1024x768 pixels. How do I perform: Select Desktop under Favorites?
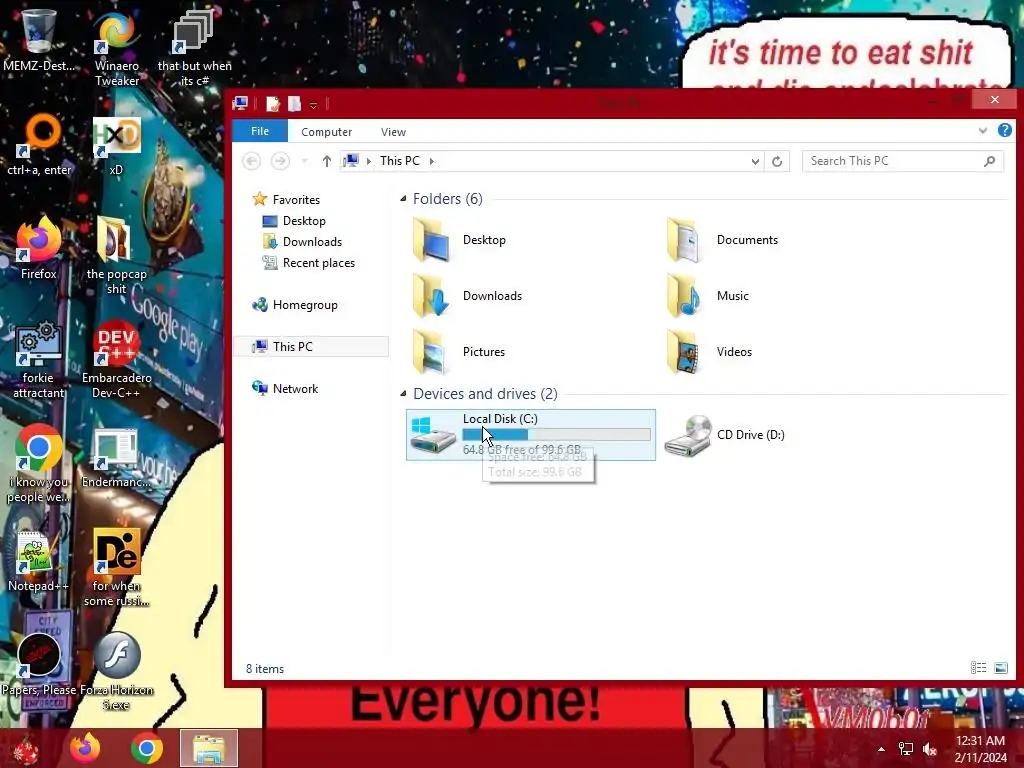[304, 221]
